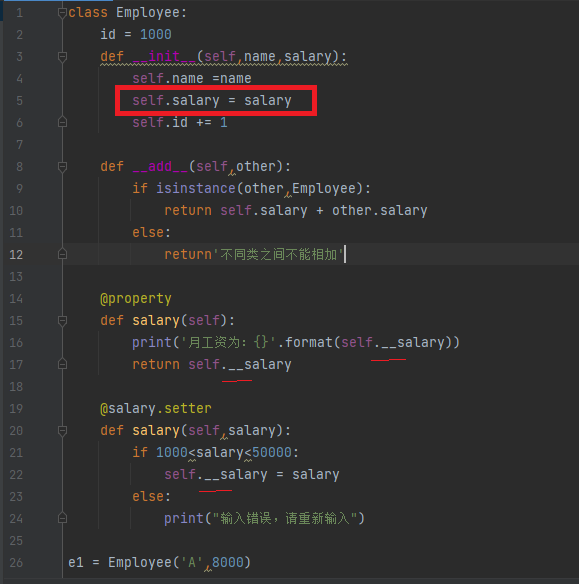Click 'def salary(self):' on line 15
The image size is (579, 584).
click(168, 320)
